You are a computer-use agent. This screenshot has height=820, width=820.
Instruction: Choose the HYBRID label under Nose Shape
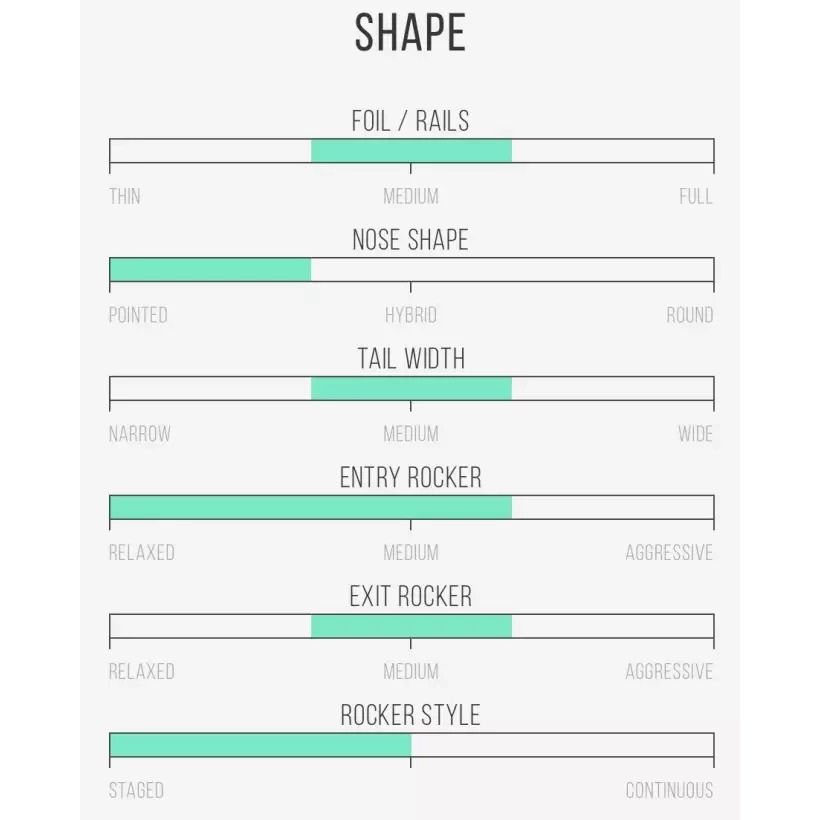pos(411,315)
